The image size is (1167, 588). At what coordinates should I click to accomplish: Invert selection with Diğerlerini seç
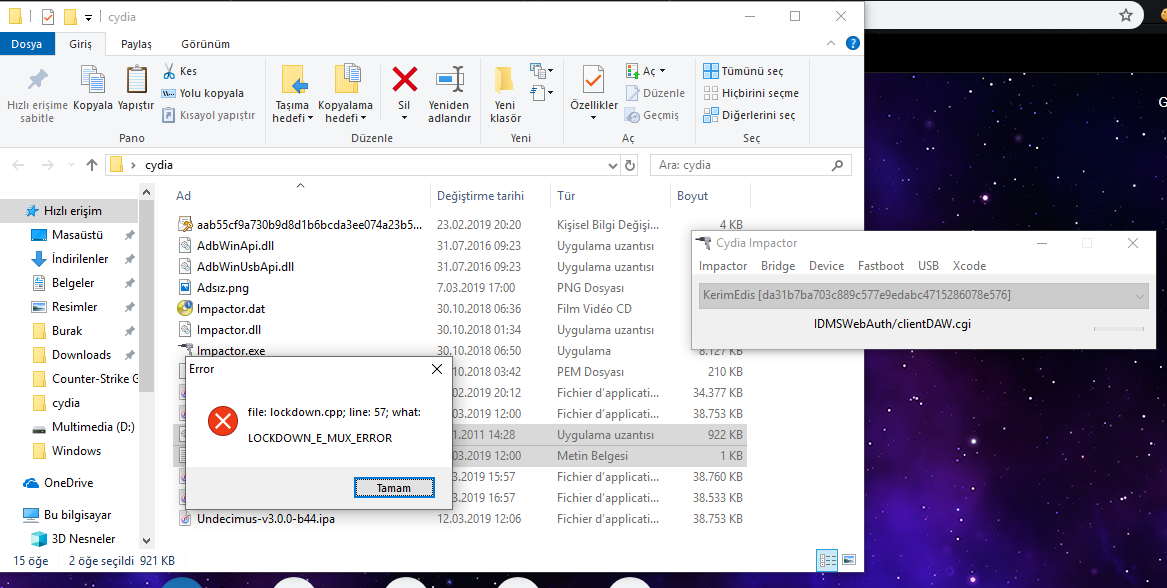(x=749, y=115)
